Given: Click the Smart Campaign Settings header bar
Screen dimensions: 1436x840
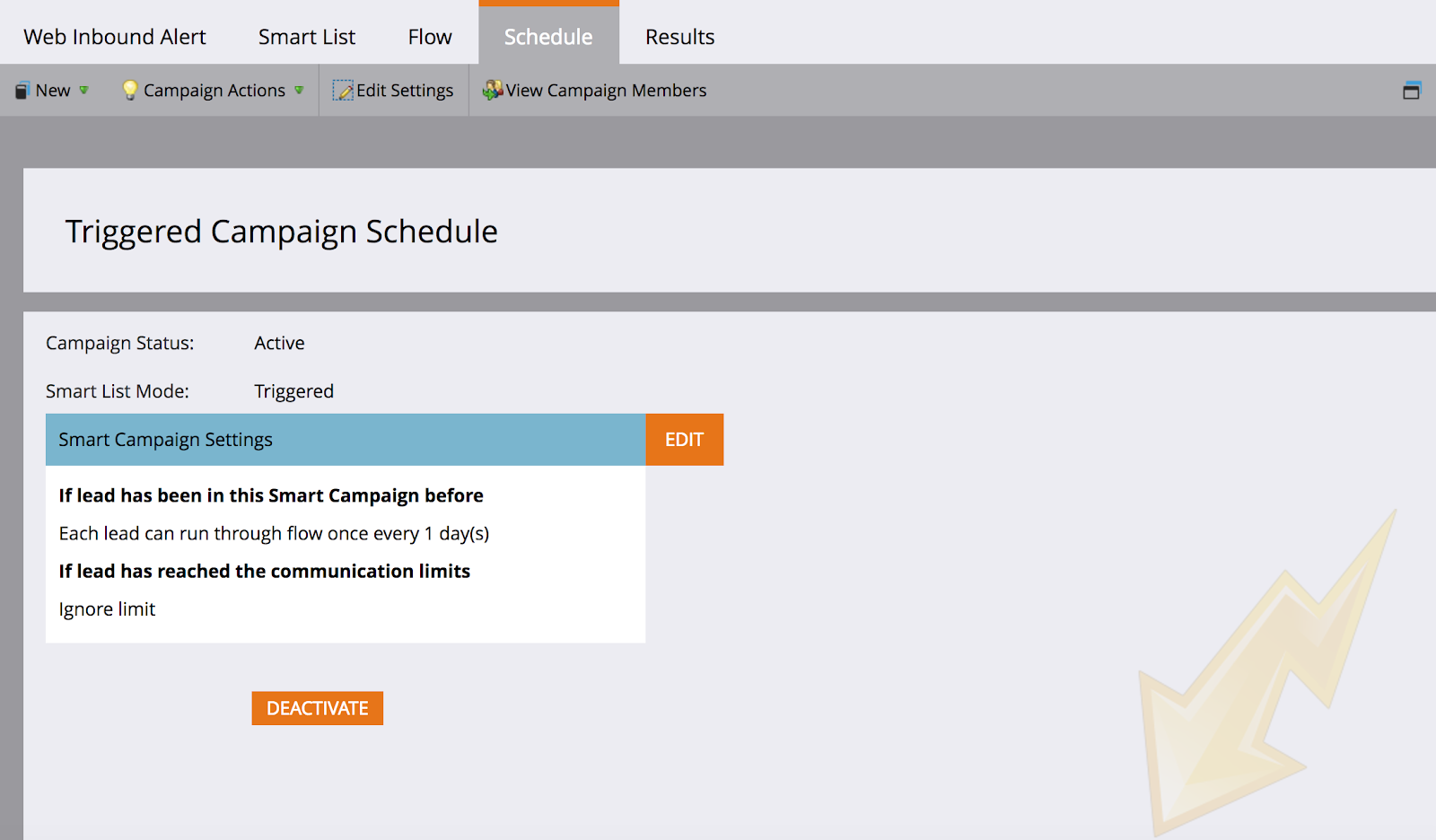Looking at the screenshot, I should click(x=346, y=440).
